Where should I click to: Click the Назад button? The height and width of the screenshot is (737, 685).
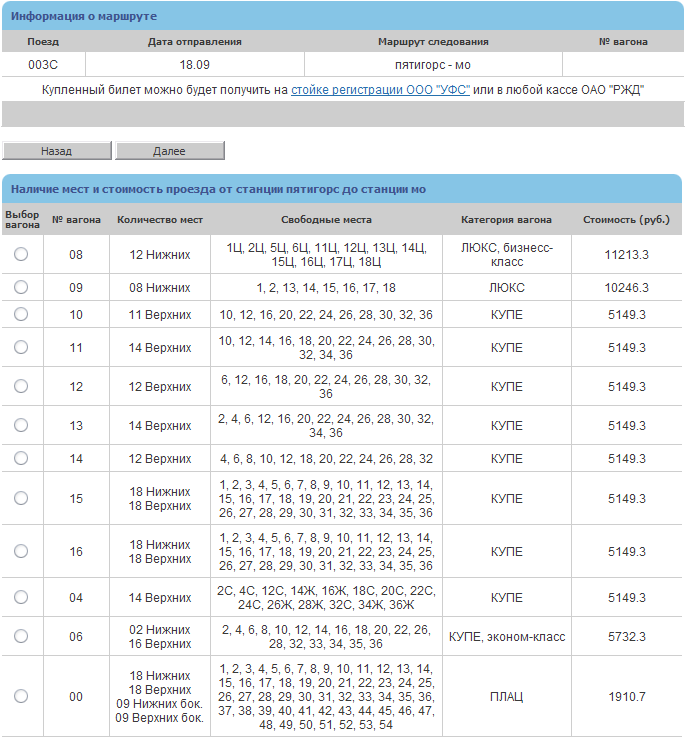pos(56,151)
